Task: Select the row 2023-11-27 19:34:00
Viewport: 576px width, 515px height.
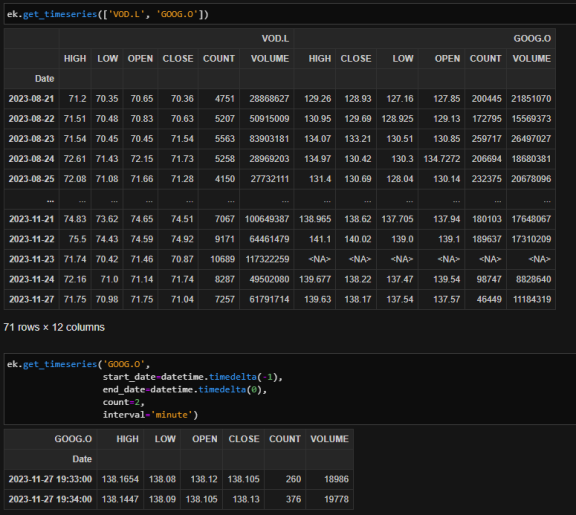Action: (50, 499)
